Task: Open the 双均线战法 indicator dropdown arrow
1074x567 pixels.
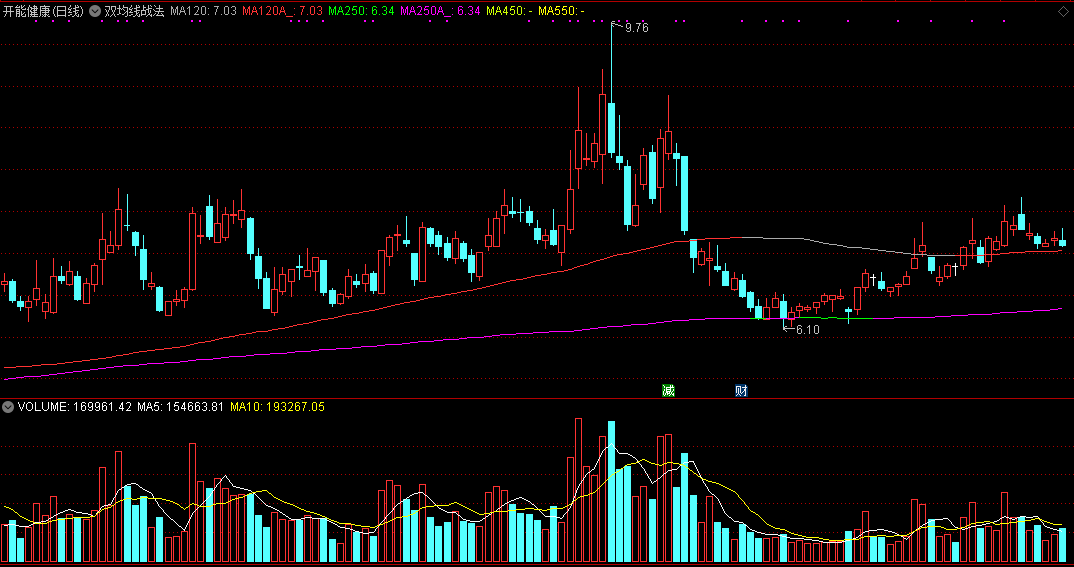Action: 95,11
